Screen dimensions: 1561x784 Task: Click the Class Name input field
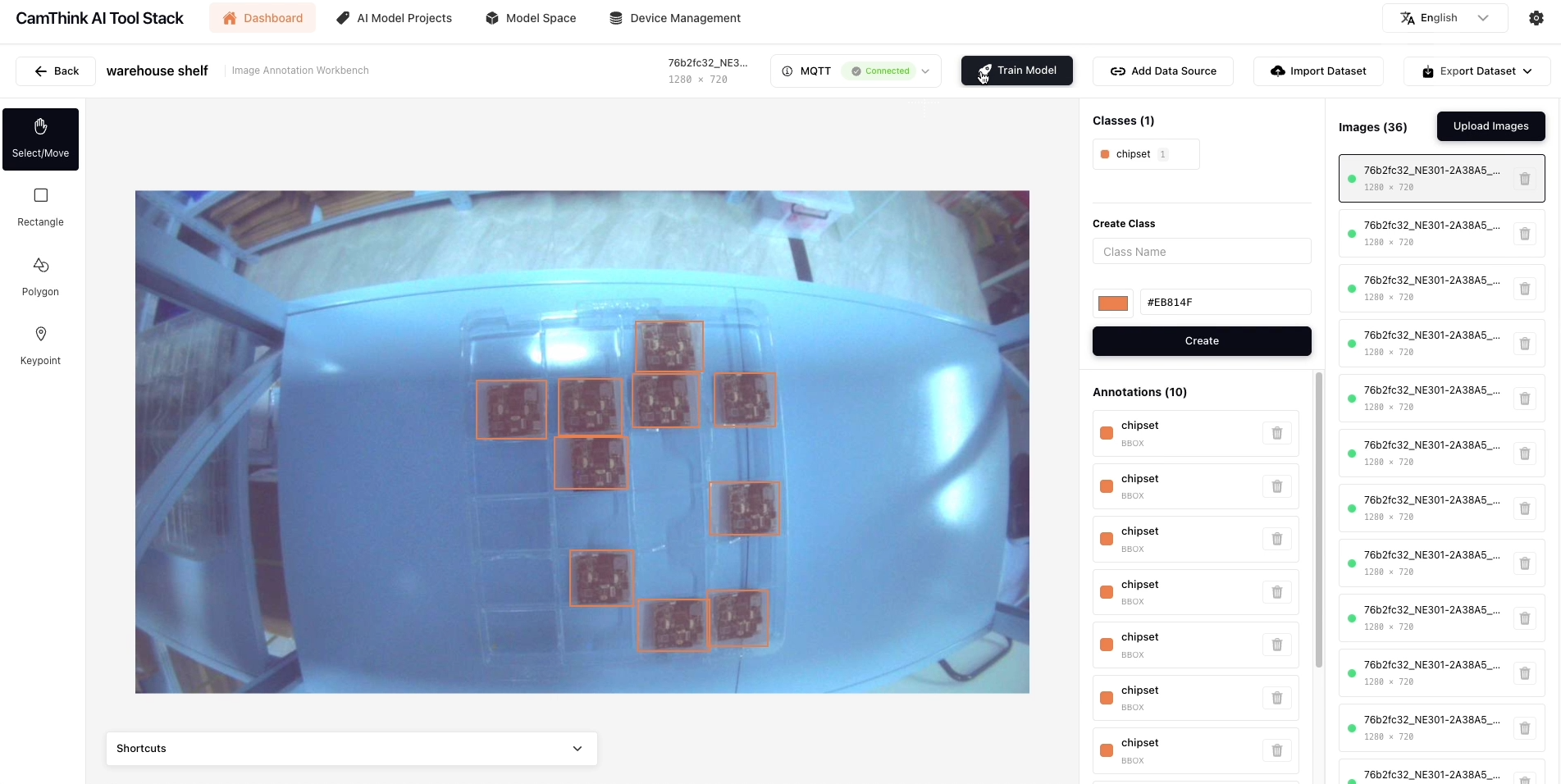pos(1201,252)
